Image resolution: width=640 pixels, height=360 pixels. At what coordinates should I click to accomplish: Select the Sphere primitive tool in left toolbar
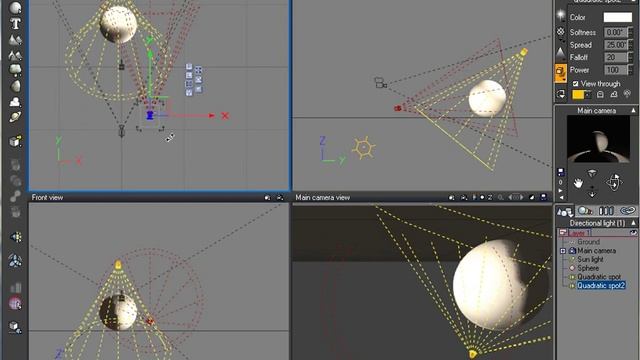pos(16,7)
